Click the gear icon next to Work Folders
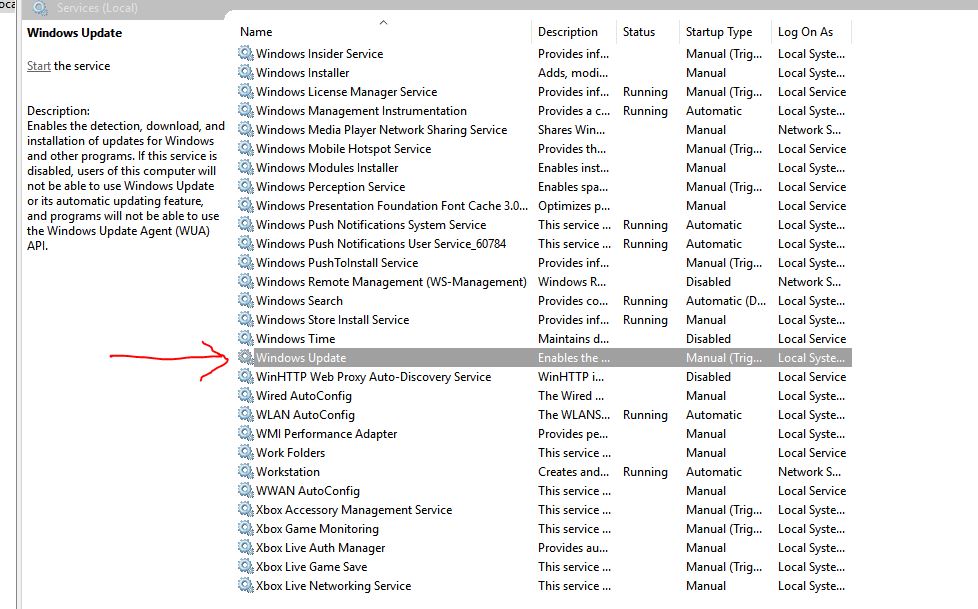 [246, 452]
